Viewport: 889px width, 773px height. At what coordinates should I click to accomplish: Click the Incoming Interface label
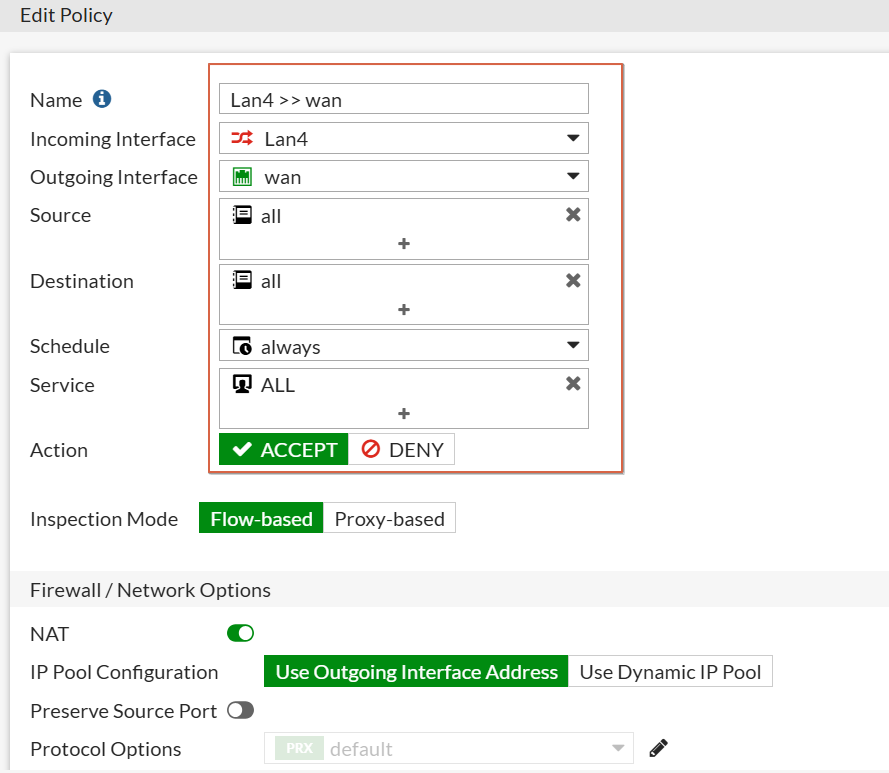tap(113, 139)
